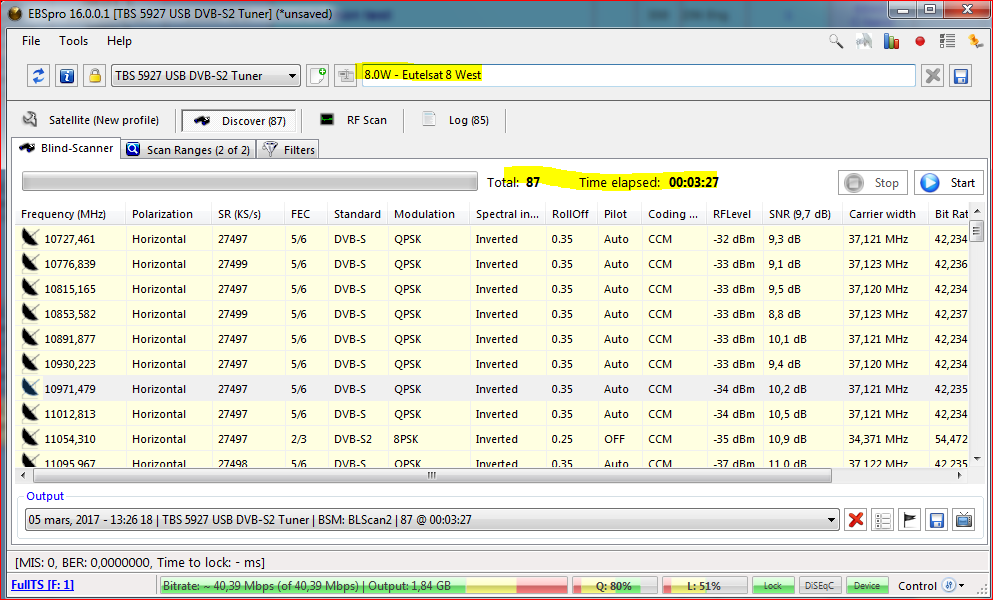
Task: Click the new profile icon with green plus
Action: click(318, 76)
